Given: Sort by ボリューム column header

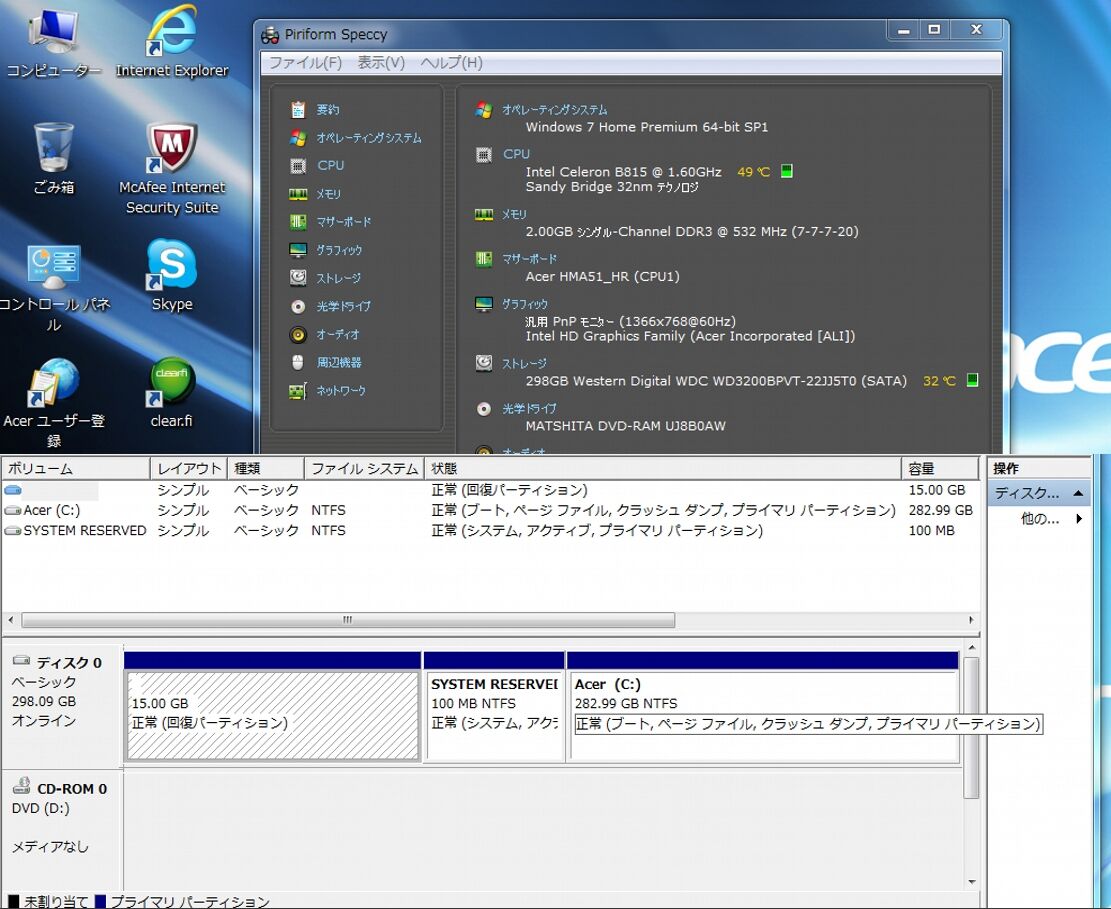Looking at the screenshot, I should coord(76,468).
